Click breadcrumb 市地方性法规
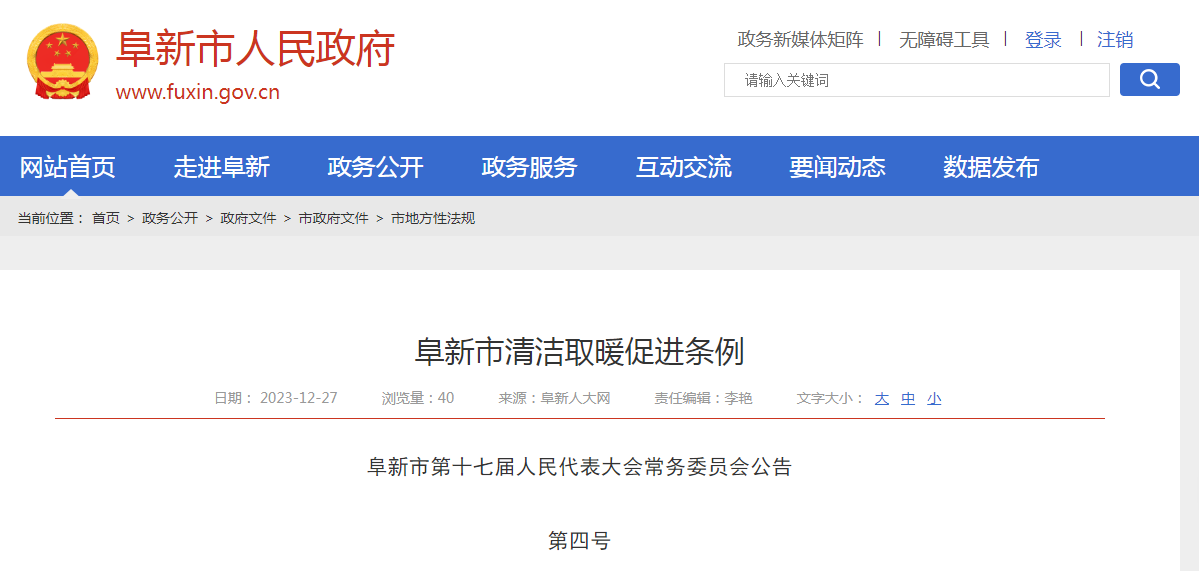This screenshot has height=571, width=1199. pos(433,219)
